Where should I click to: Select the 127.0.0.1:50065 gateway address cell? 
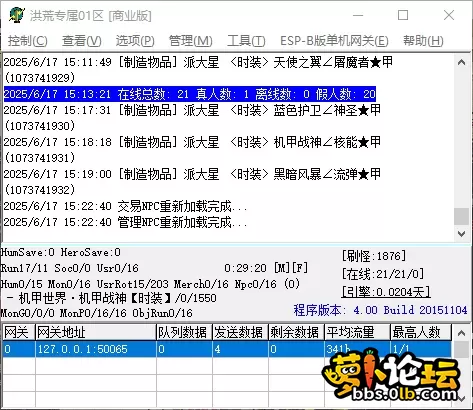pyautogui.click(x=96, y=349)
